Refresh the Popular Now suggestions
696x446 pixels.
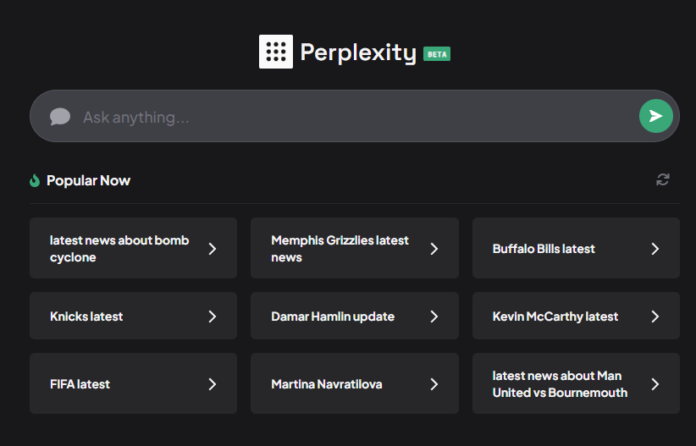pos(662,180)
